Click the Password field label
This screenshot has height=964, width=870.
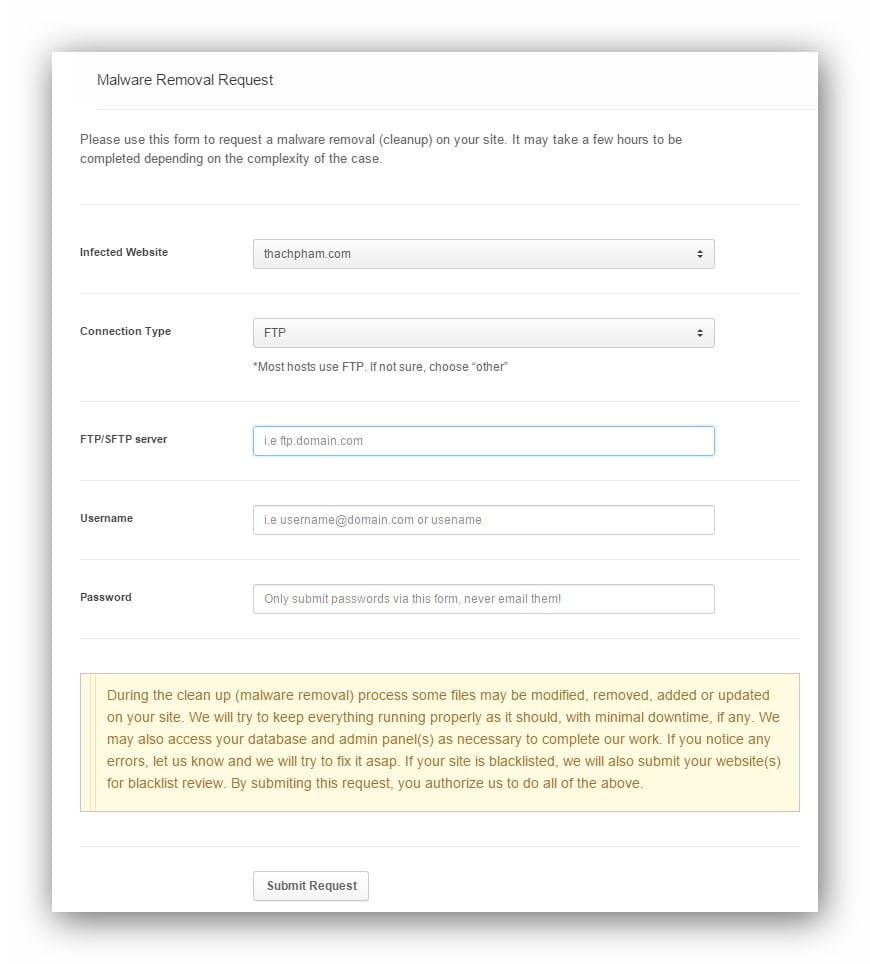click(x=106, y=597)
